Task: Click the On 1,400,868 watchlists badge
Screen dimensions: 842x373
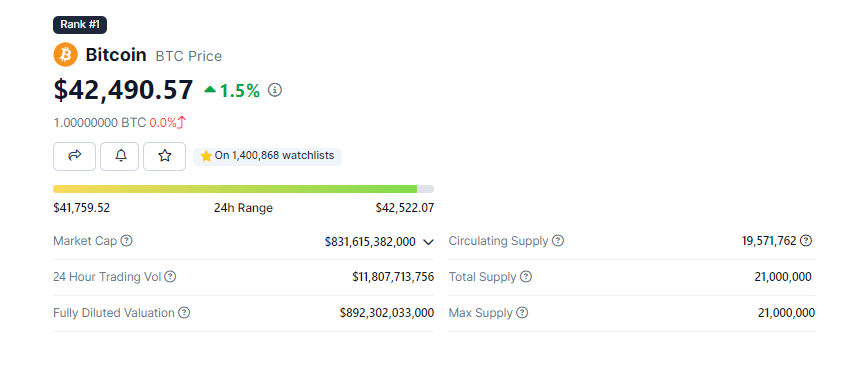Action: click(267, 156)
